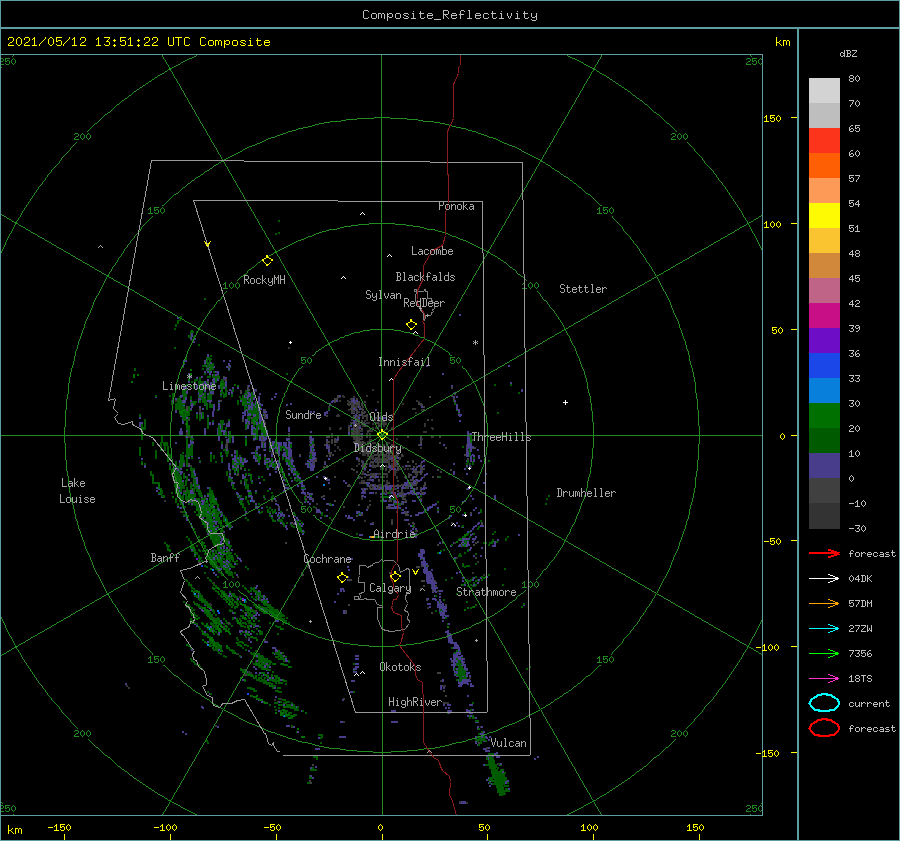This screenshot has width=900, height=841.
Task: Click the ThreeHills label
Action: click(x=501, y=437)
